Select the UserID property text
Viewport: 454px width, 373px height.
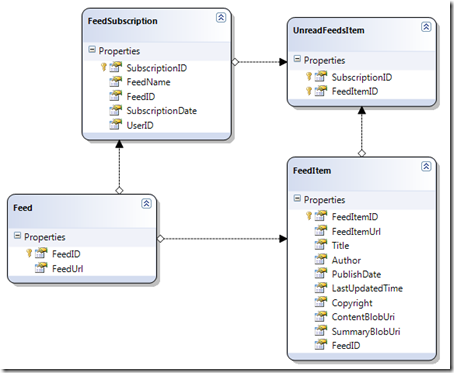click(140, 126)
